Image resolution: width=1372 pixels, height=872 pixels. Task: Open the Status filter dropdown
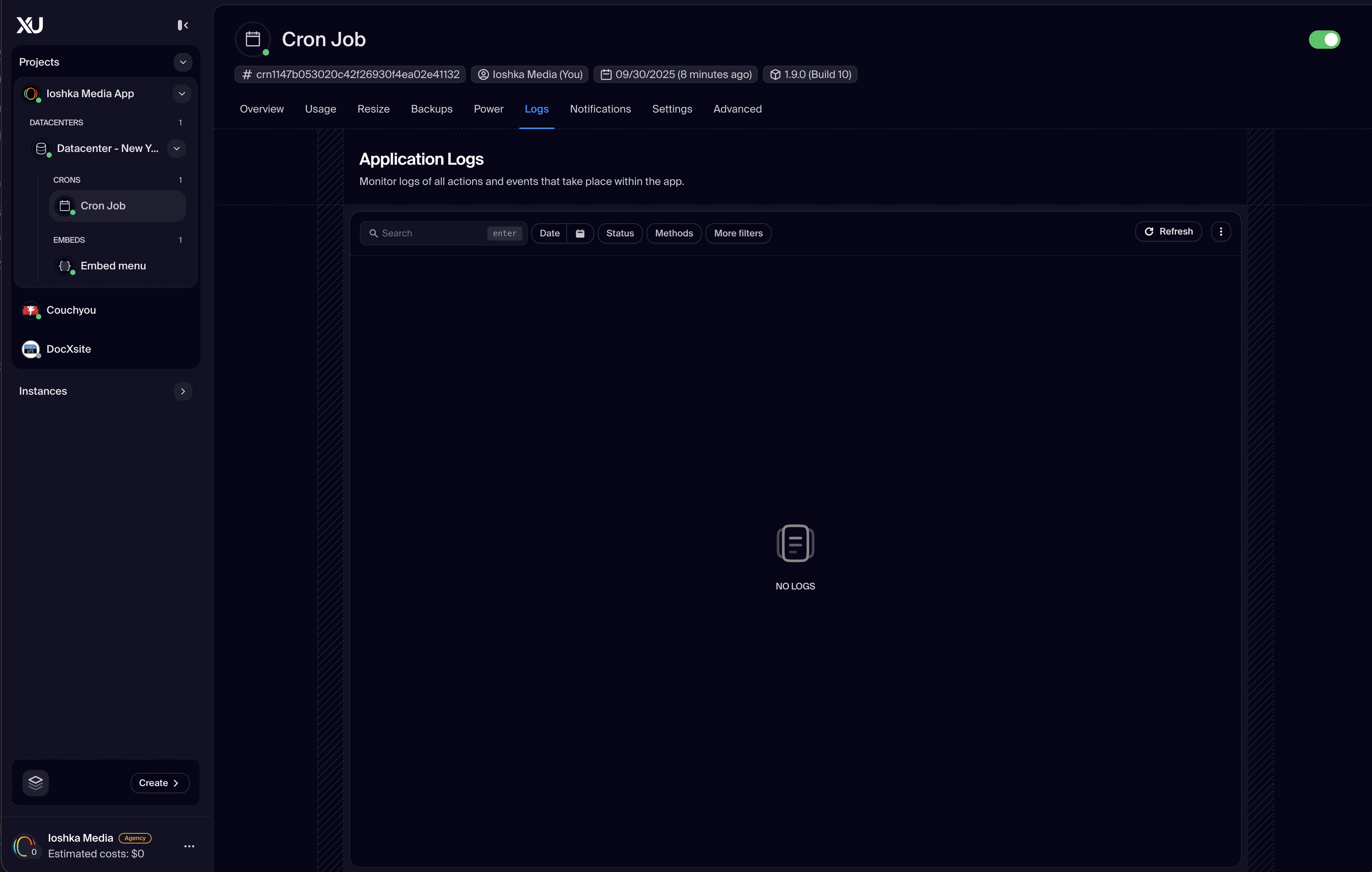tap(619, 233)
